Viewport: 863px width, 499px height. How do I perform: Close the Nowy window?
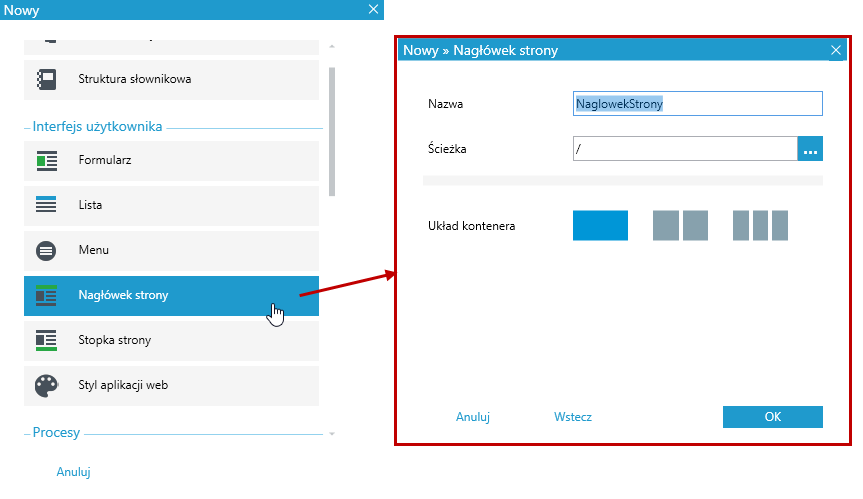[x=373, y=9]
